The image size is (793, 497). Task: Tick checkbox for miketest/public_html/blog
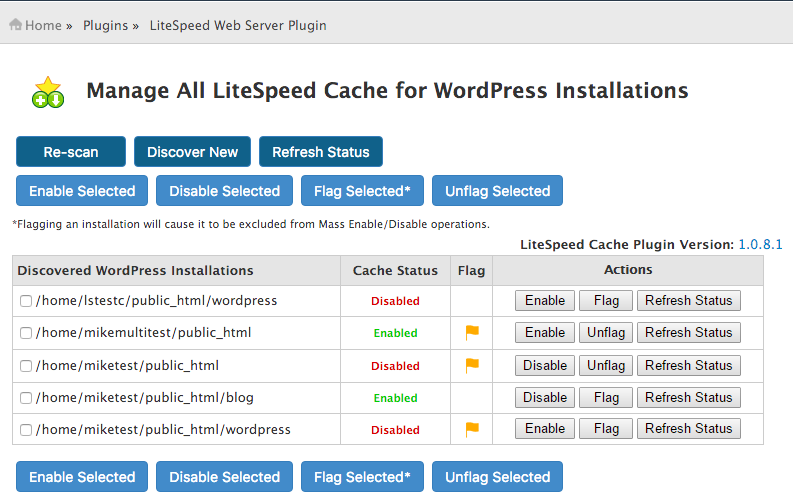tap(26, 398)
